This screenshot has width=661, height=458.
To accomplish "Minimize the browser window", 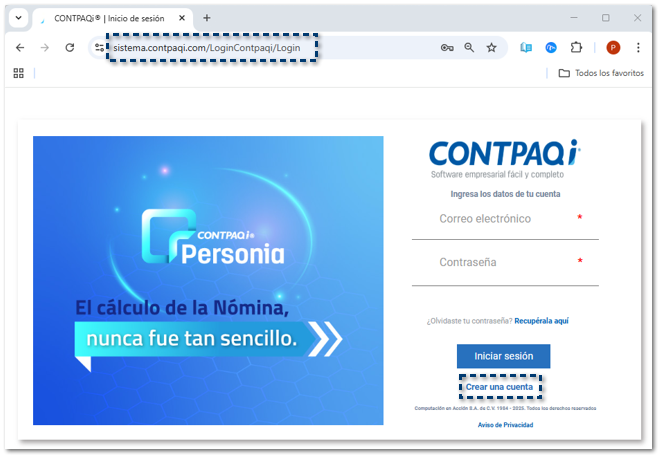I will click(x=574, y=18).
